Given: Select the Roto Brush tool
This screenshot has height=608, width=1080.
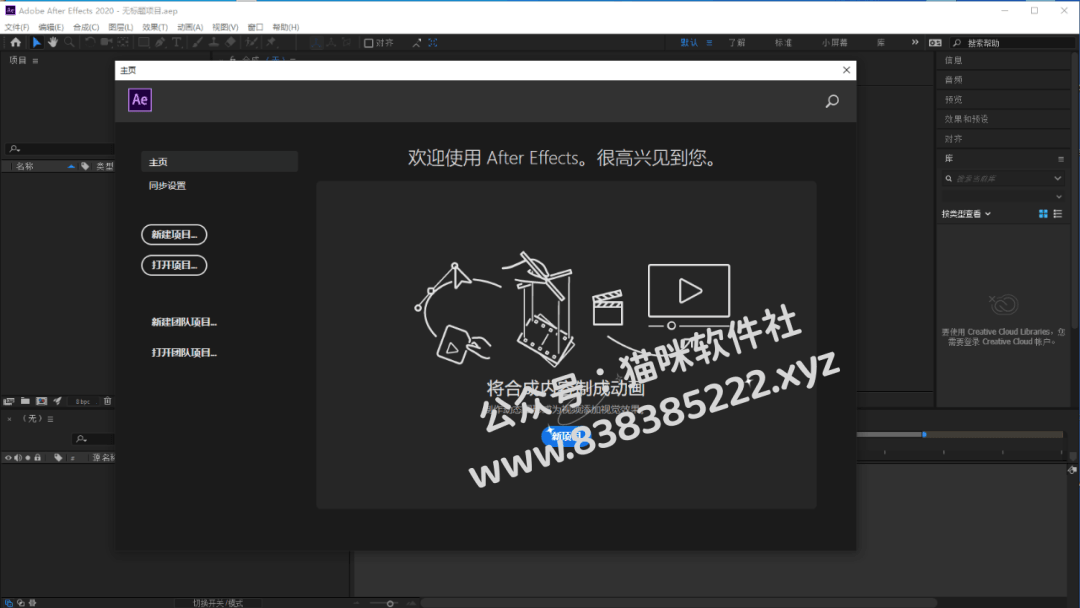Looking at the screenshot, I should point(251,43).
